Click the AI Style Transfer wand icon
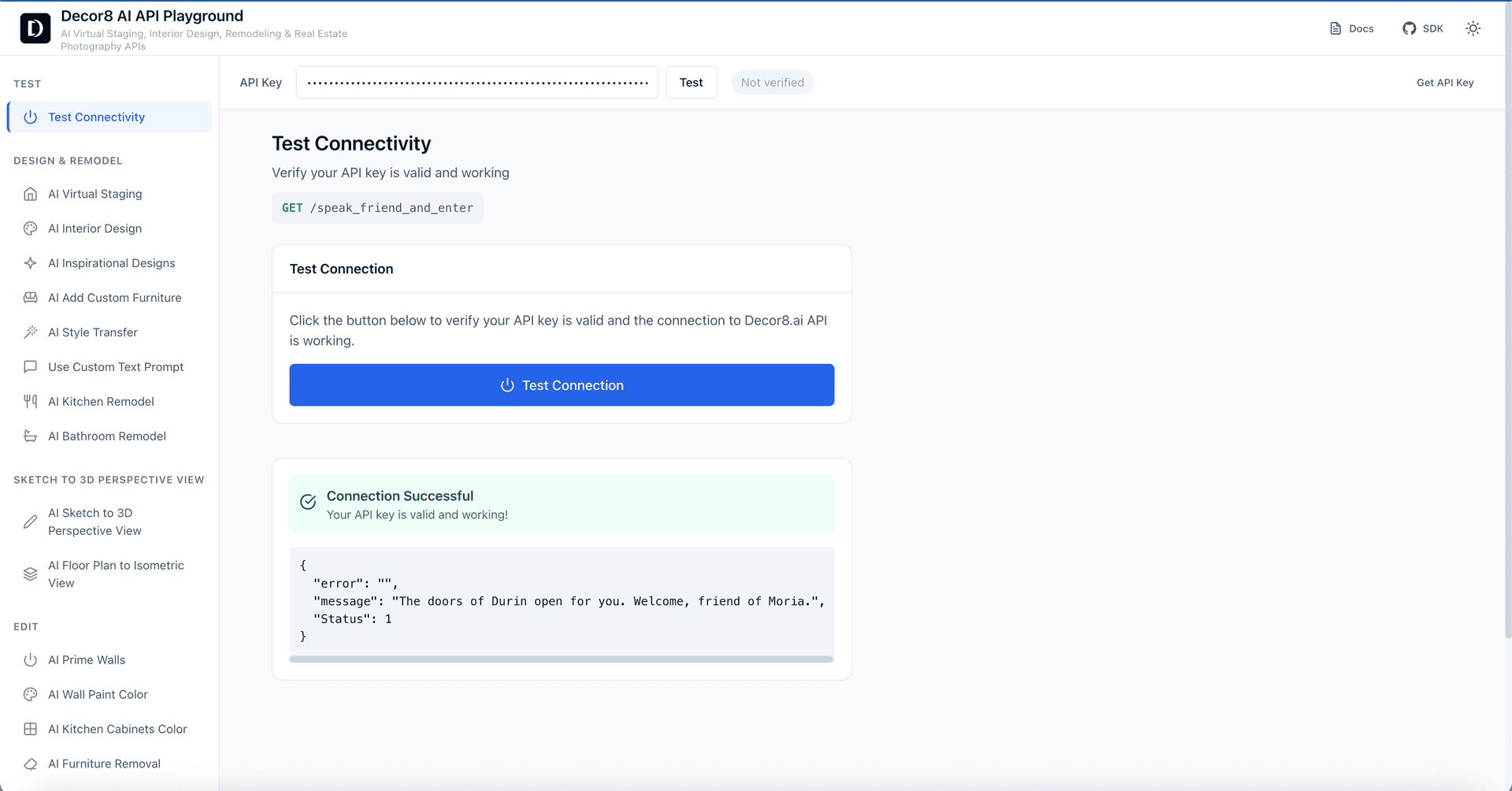 pos(30,332)
